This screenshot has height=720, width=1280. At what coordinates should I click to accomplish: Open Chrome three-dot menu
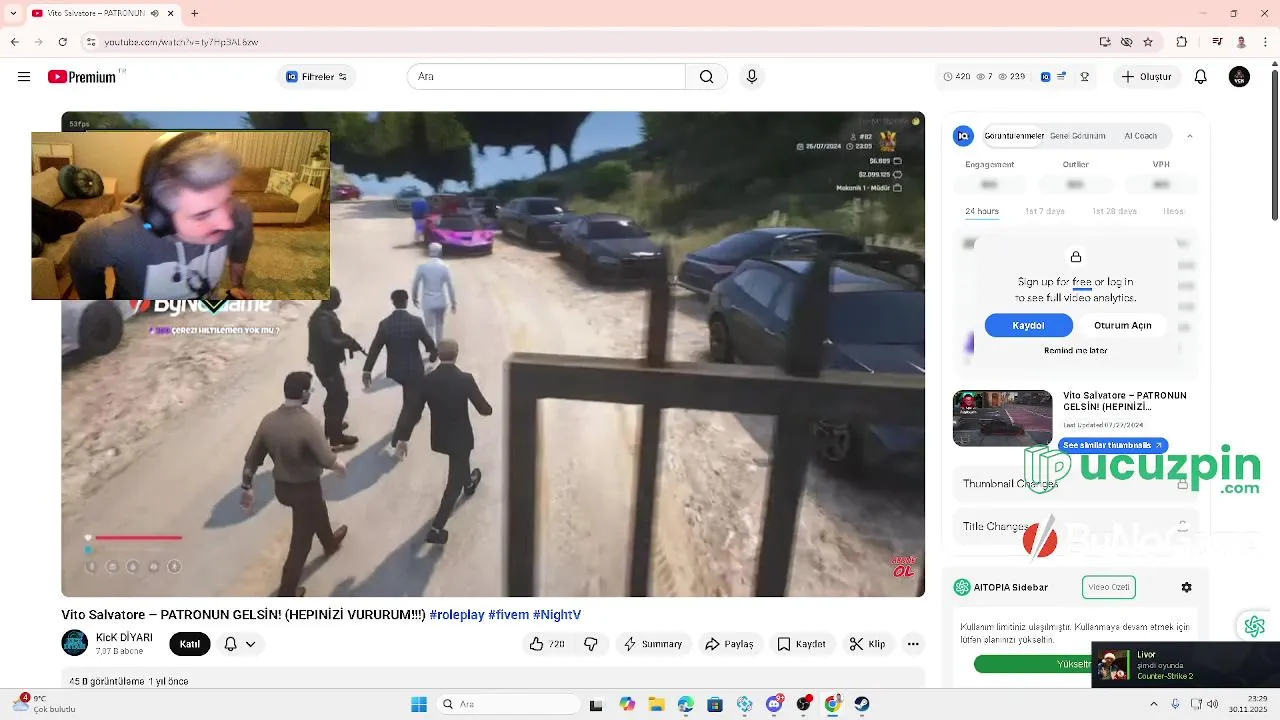(x=1265, y=42)
